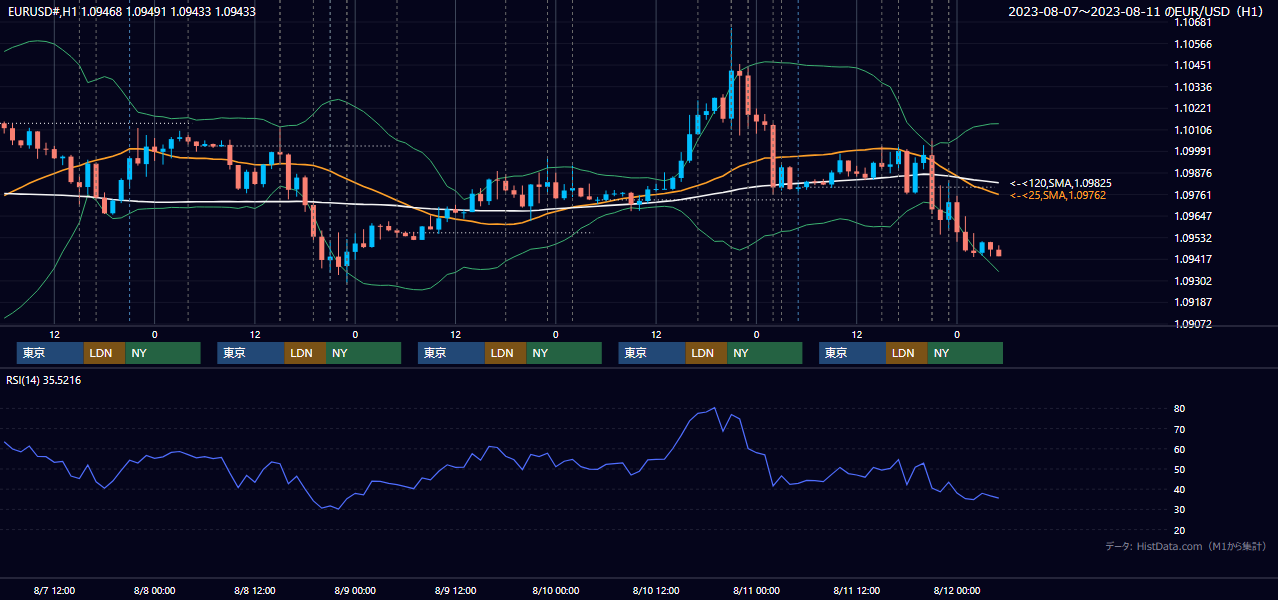
Task: Select the 8/11 12:00 time axis label
Action: click(856, 591)
